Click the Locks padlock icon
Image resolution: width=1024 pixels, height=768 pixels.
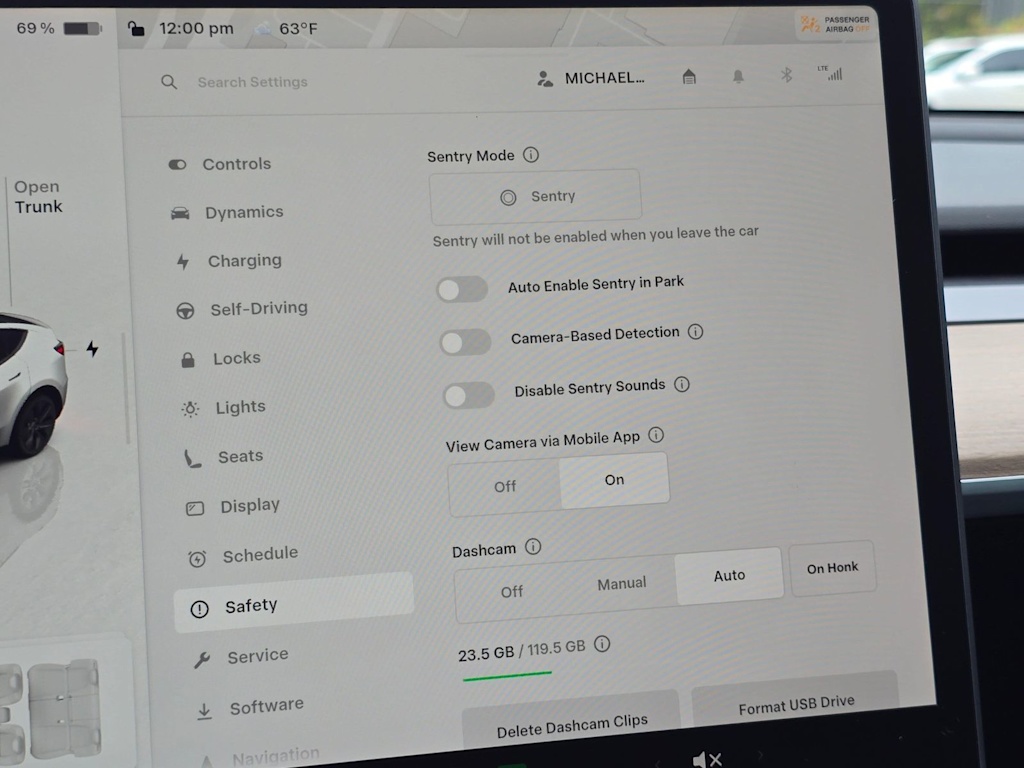(x=188, y=360)
